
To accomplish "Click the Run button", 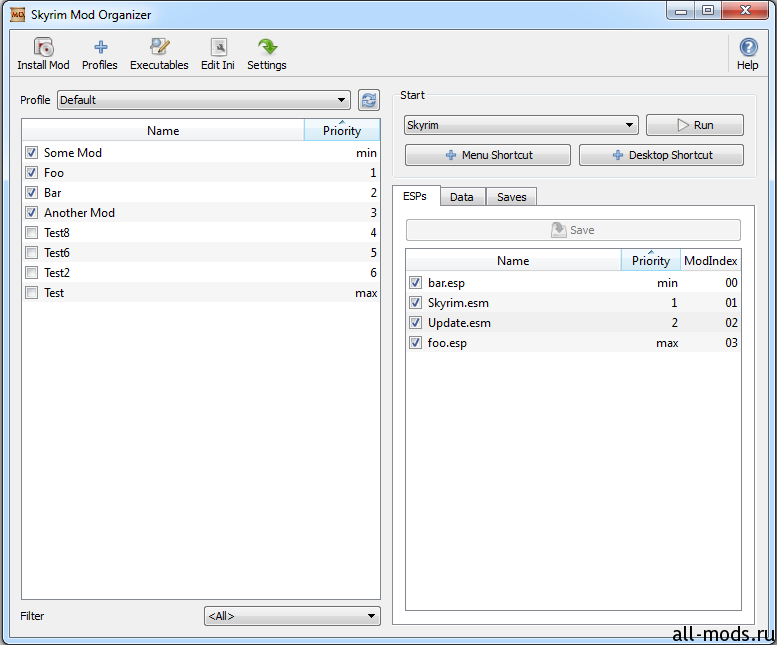I will (695, 125).
